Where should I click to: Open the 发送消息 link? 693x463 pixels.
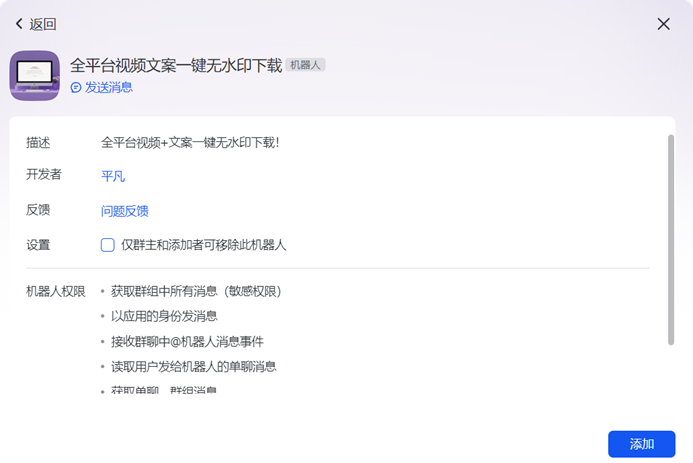coord(108,88)
